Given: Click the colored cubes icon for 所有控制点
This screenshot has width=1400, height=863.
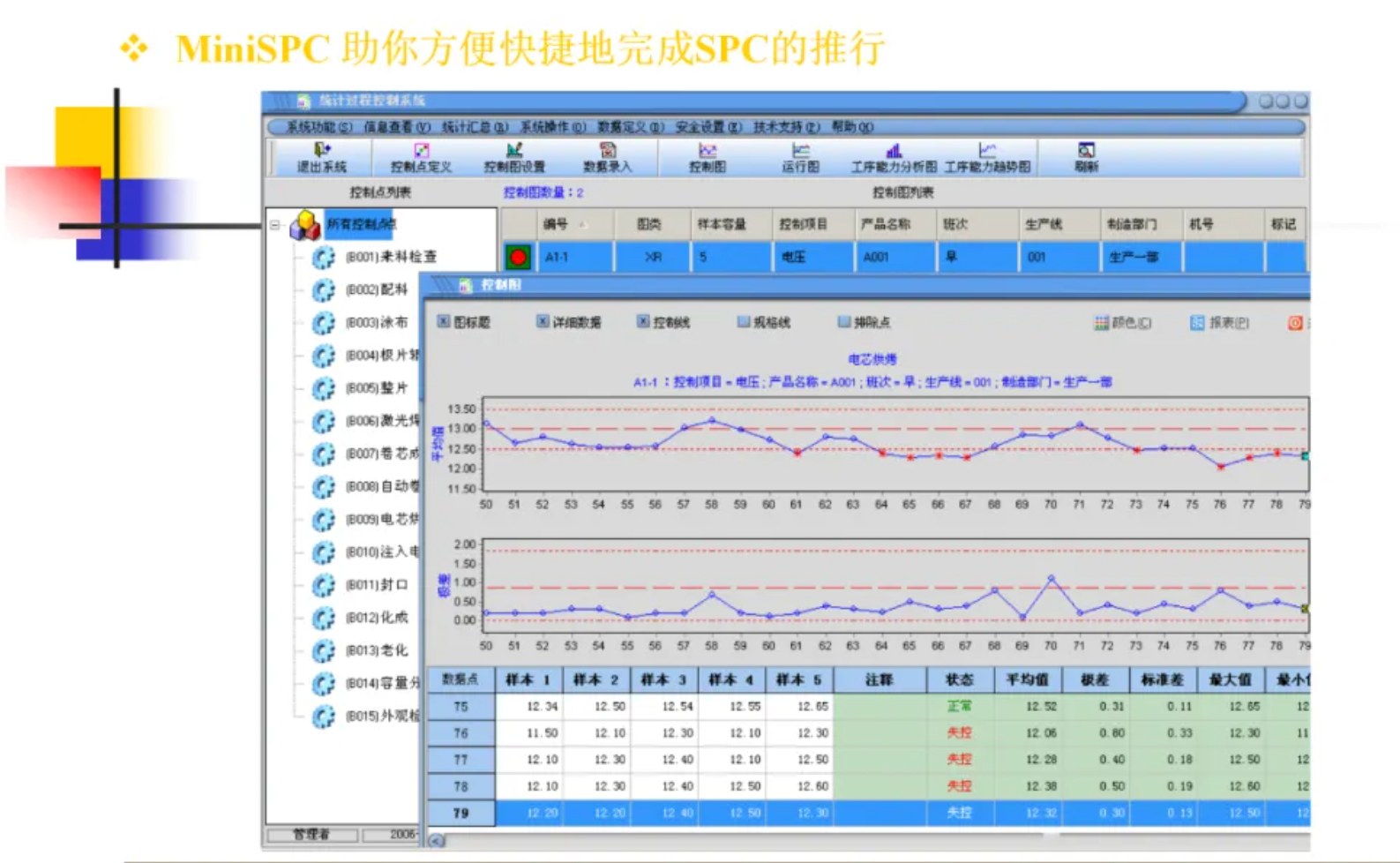Looking at the screenshot, I should (305, 225).
